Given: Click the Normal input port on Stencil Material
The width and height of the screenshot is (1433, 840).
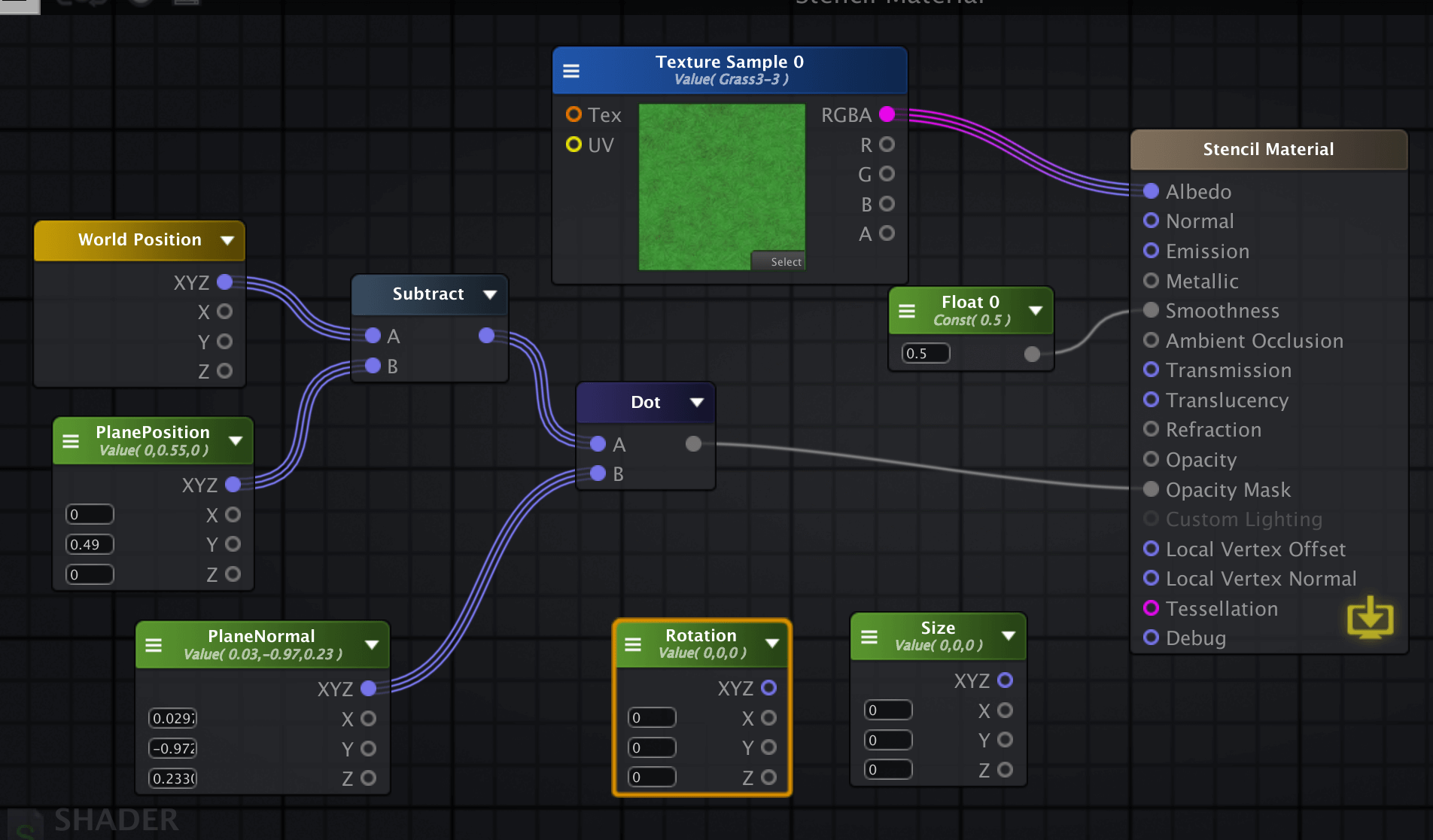Looking at the screenshot, I should [1151, 221].
